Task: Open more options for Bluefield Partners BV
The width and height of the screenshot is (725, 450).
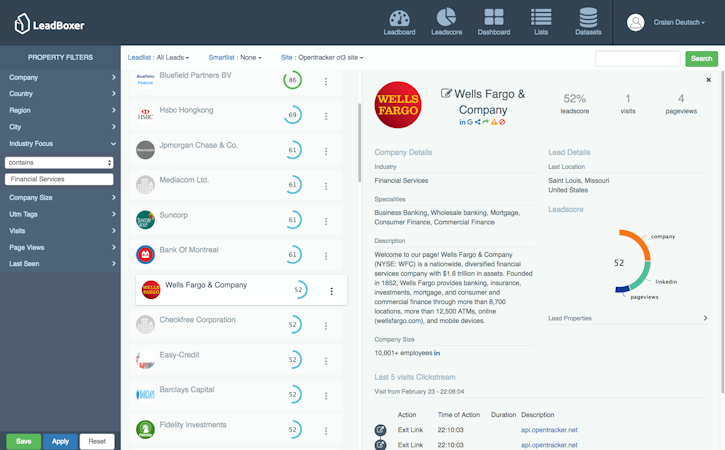Action: [x=326, y=81]
